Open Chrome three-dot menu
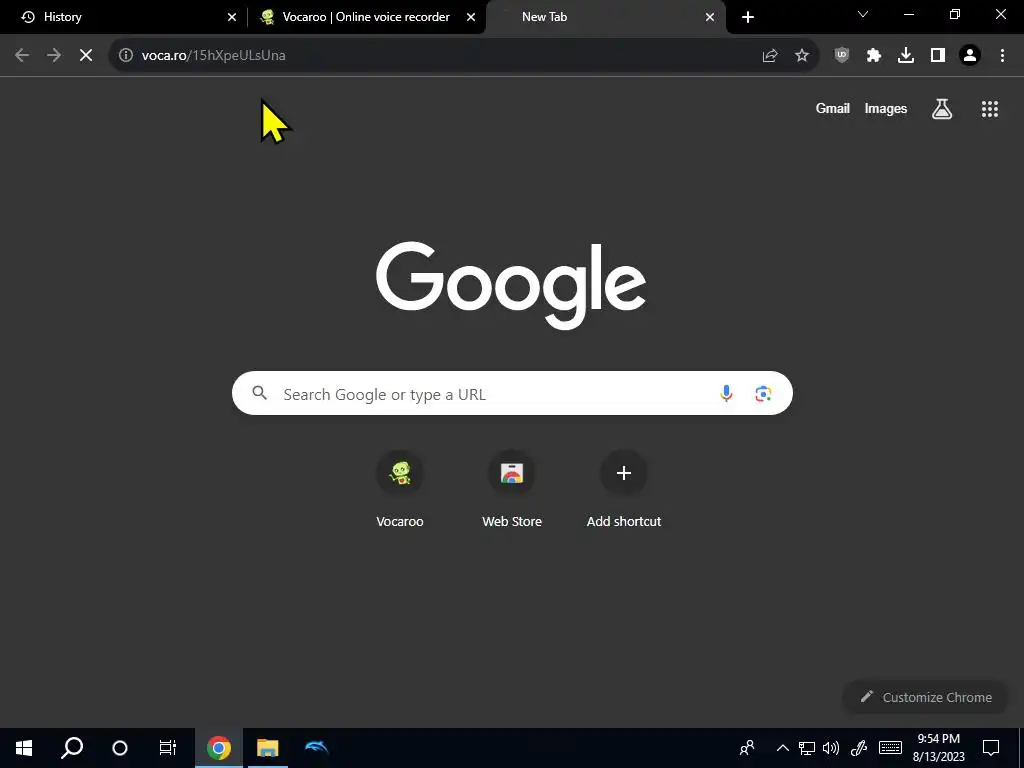 click(1002, 56)
